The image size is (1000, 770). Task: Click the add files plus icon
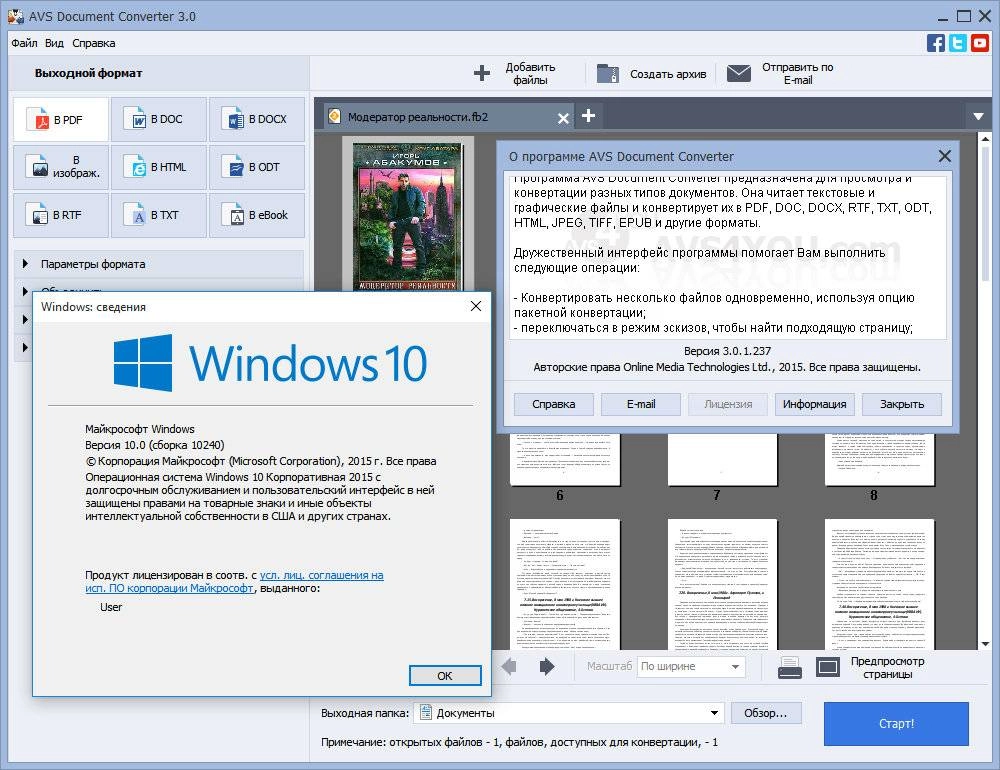click(x=482, y=73)
